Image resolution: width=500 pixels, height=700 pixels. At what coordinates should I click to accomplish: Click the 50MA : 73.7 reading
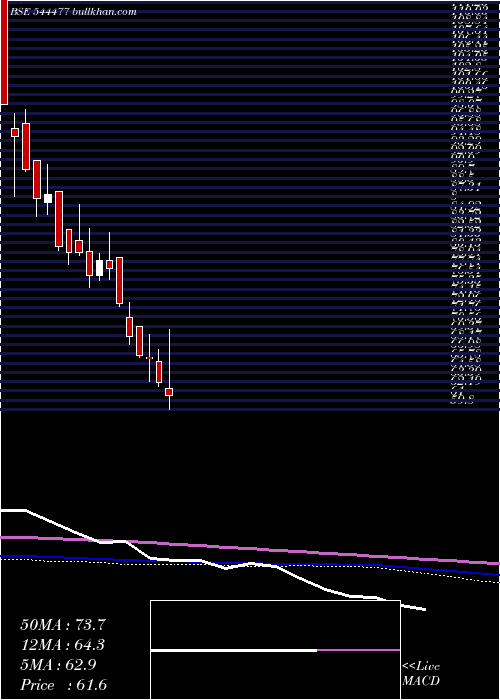(x=63, y=625)
